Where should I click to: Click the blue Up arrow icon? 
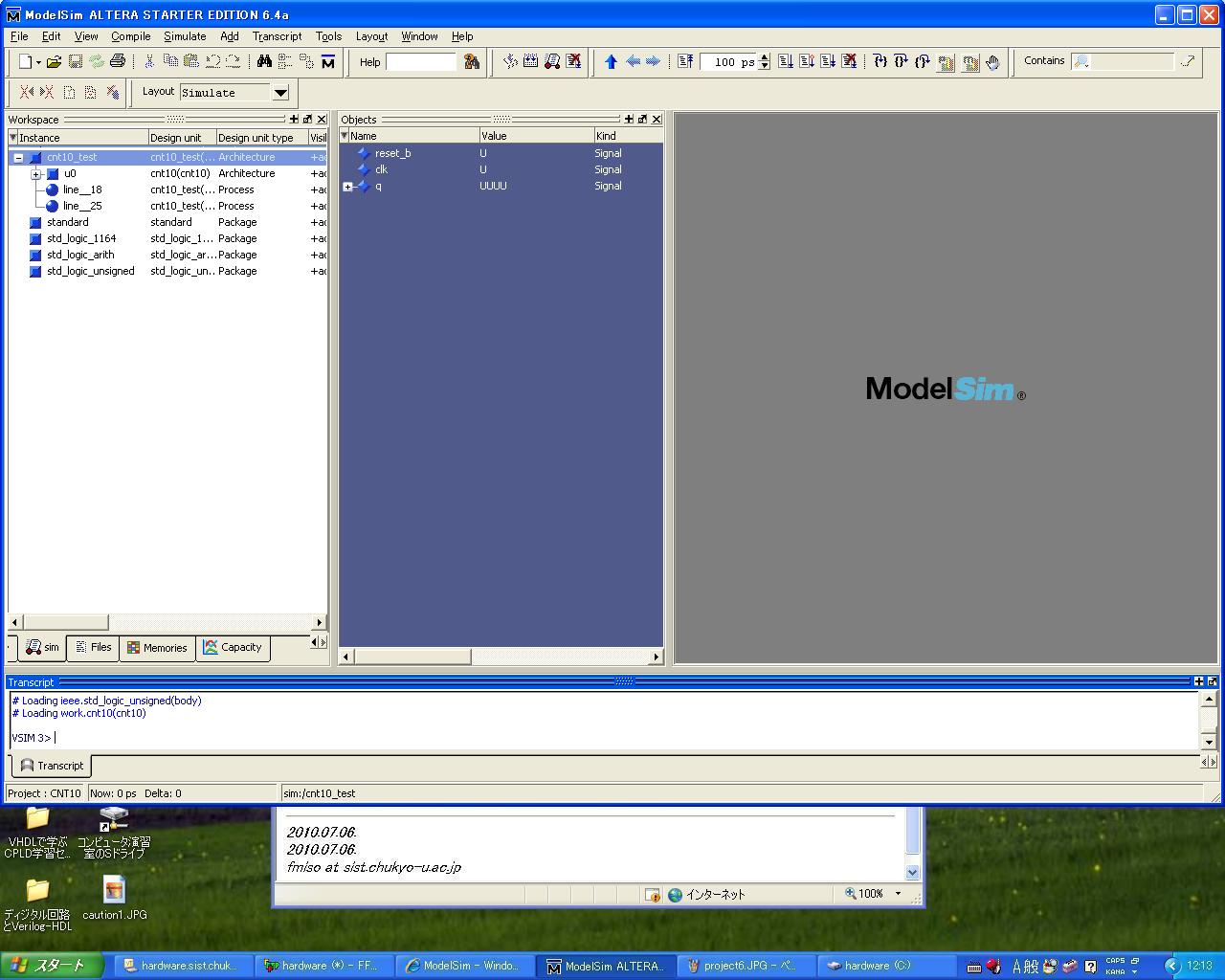click(611, 61)
